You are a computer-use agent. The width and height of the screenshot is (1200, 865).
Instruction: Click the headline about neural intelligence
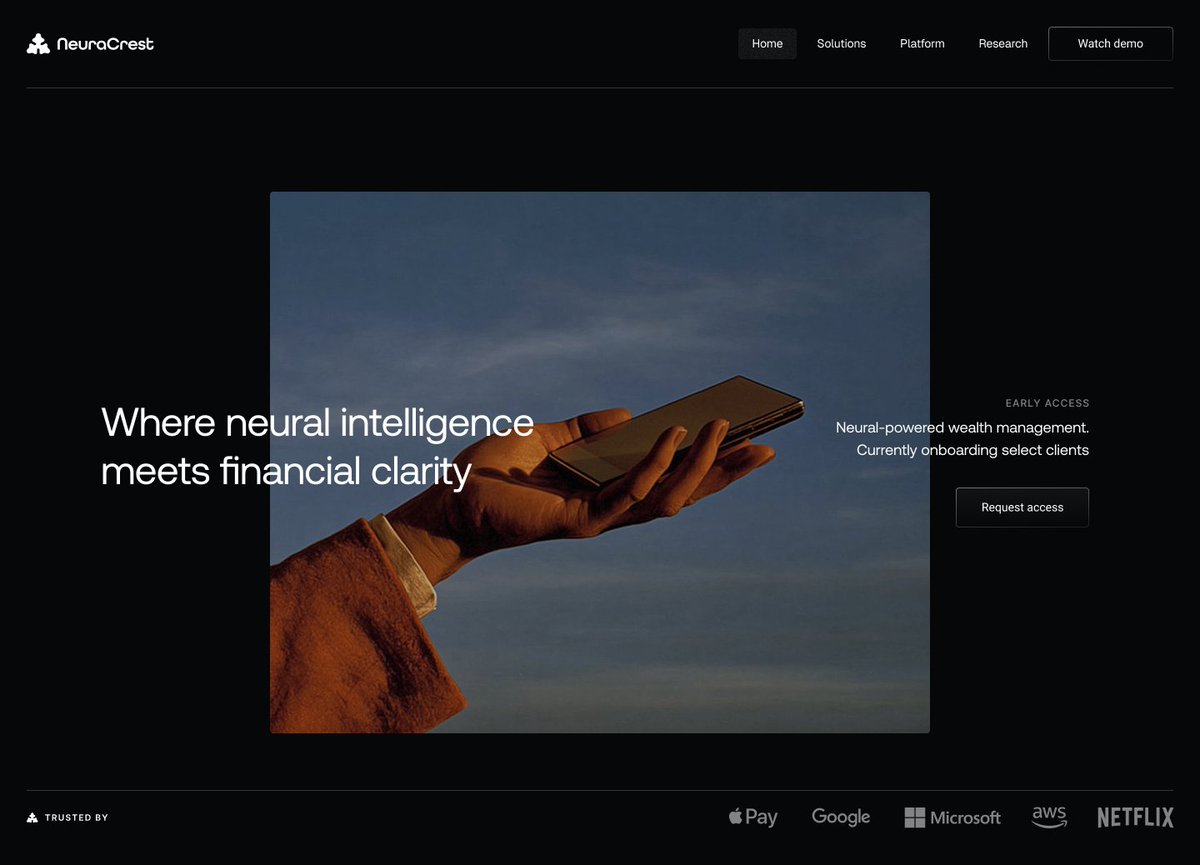(x=317, y=447)
